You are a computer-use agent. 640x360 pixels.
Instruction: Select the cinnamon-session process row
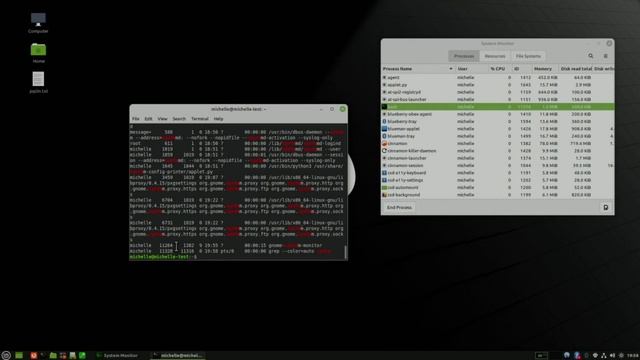[497, 166]
